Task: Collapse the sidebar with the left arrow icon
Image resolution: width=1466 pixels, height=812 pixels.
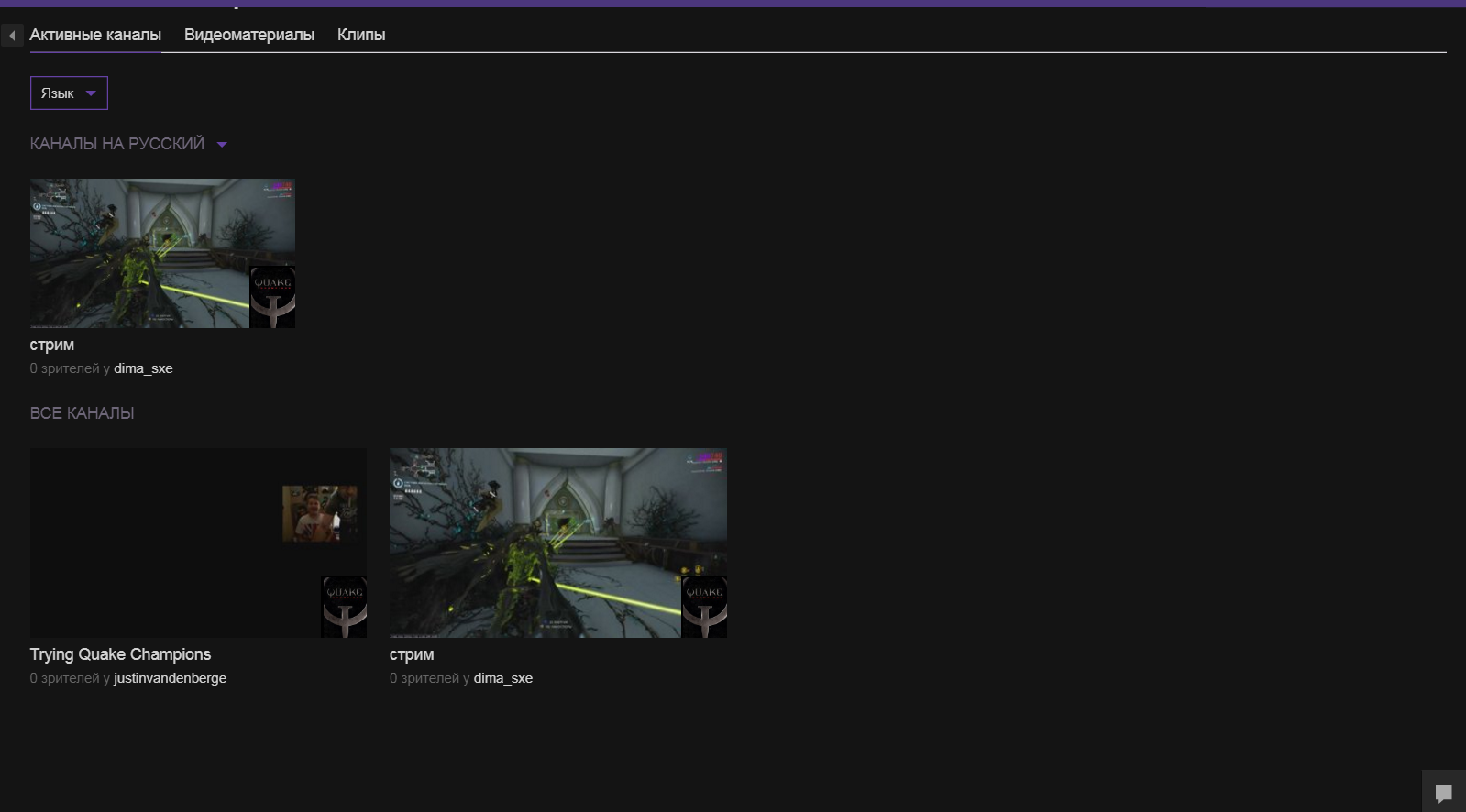Action: point(12,36)
